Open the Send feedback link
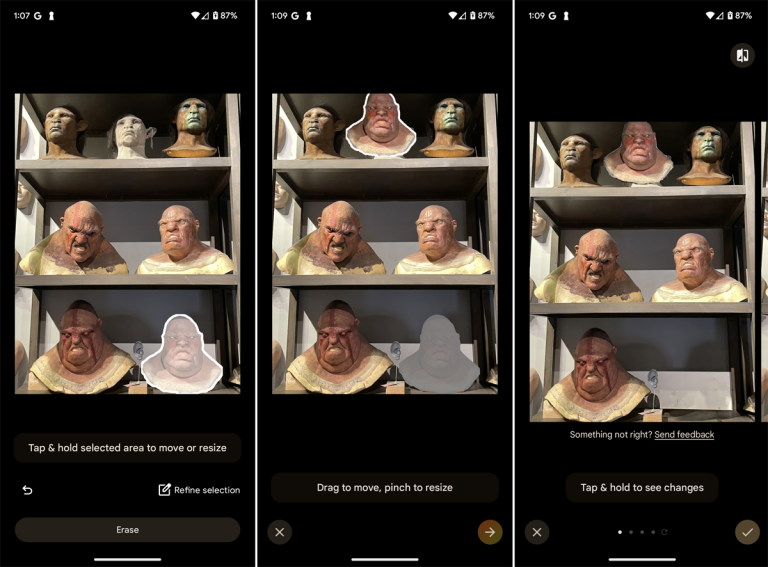768x567 pixels. point(684,435)
